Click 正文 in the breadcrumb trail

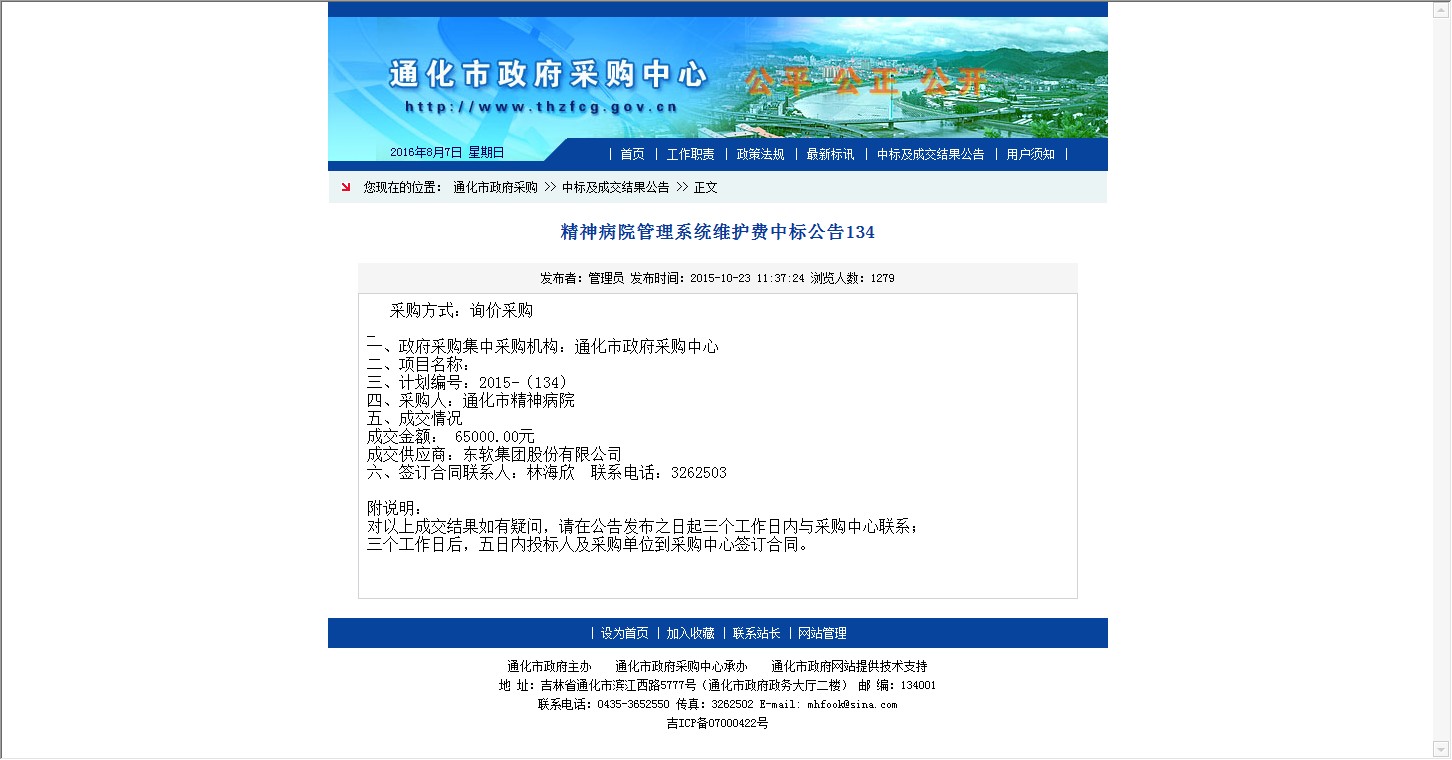coord(705,187)
